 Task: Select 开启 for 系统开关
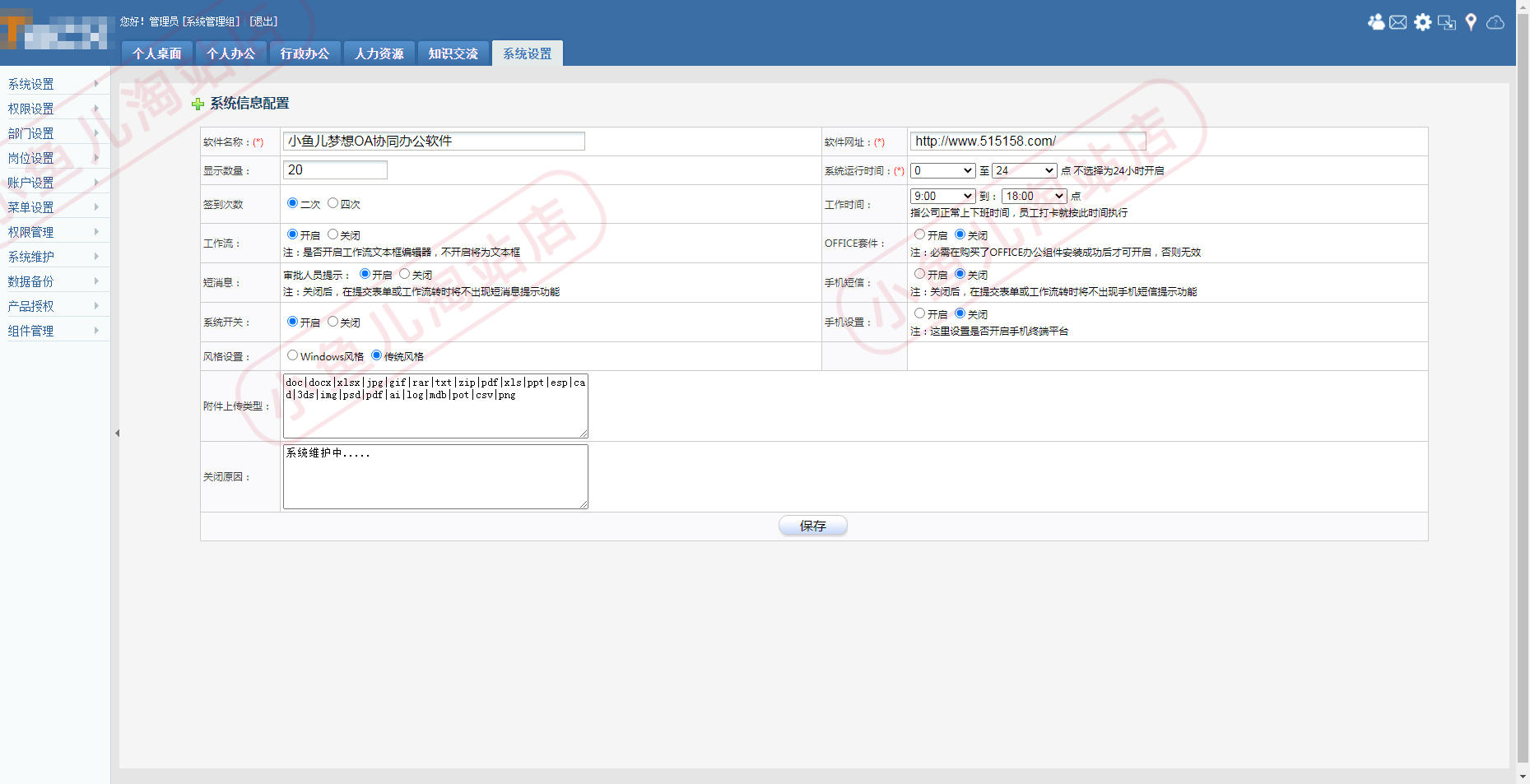(292, 322)
